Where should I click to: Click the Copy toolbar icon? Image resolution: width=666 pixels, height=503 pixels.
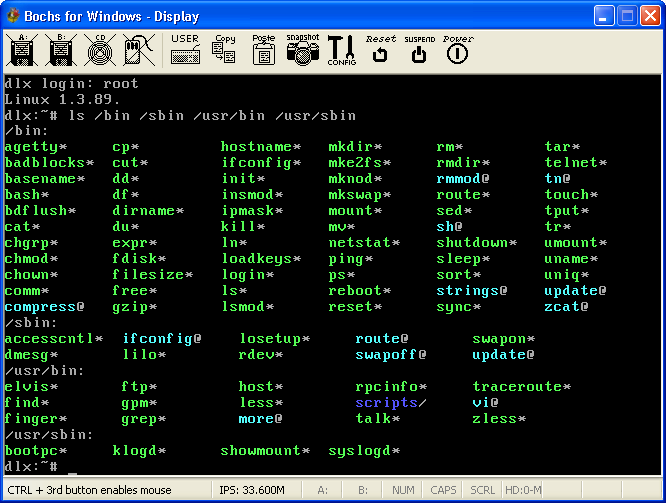(224, 49)
